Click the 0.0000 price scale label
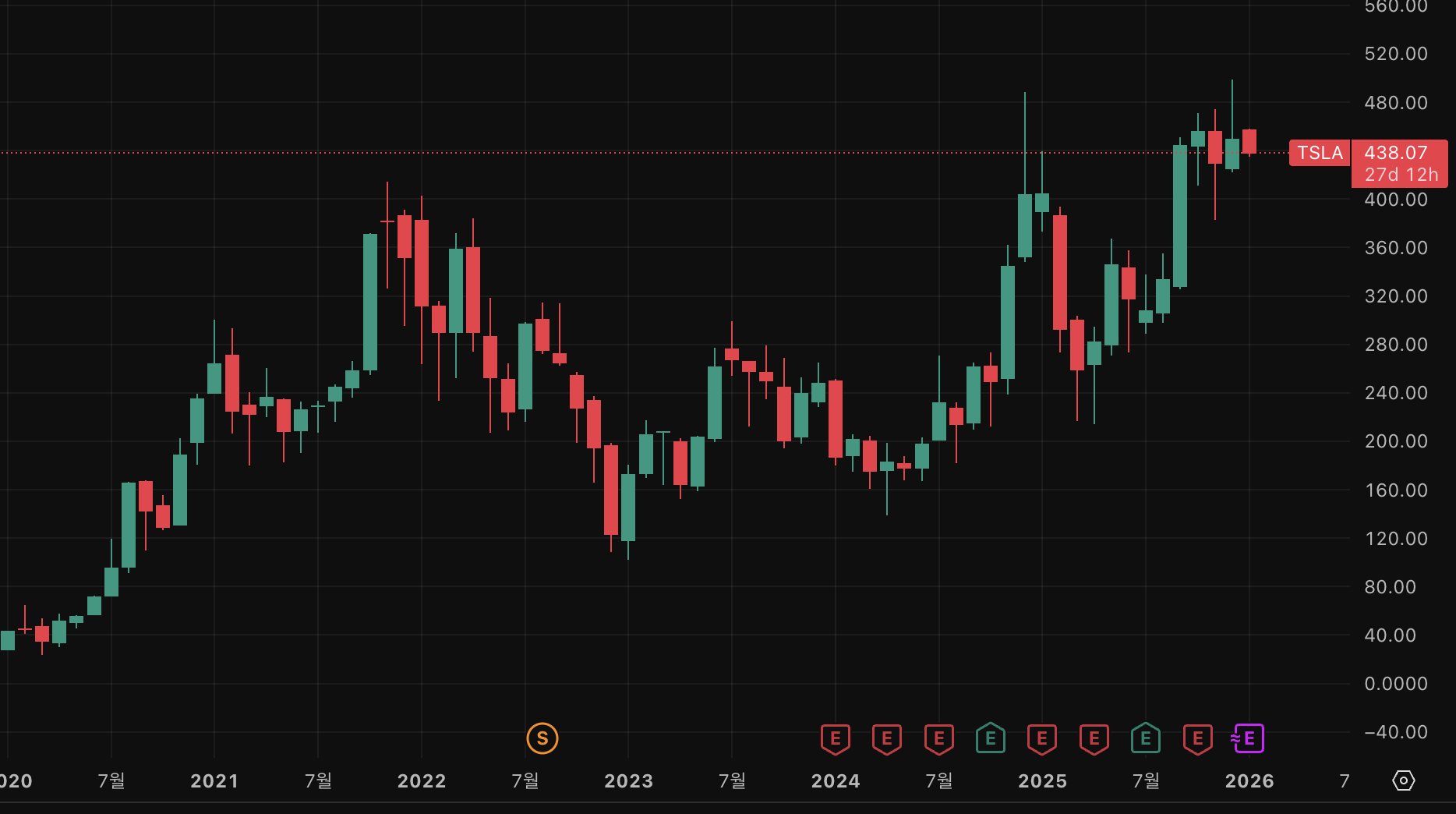 pos(1396,684)
